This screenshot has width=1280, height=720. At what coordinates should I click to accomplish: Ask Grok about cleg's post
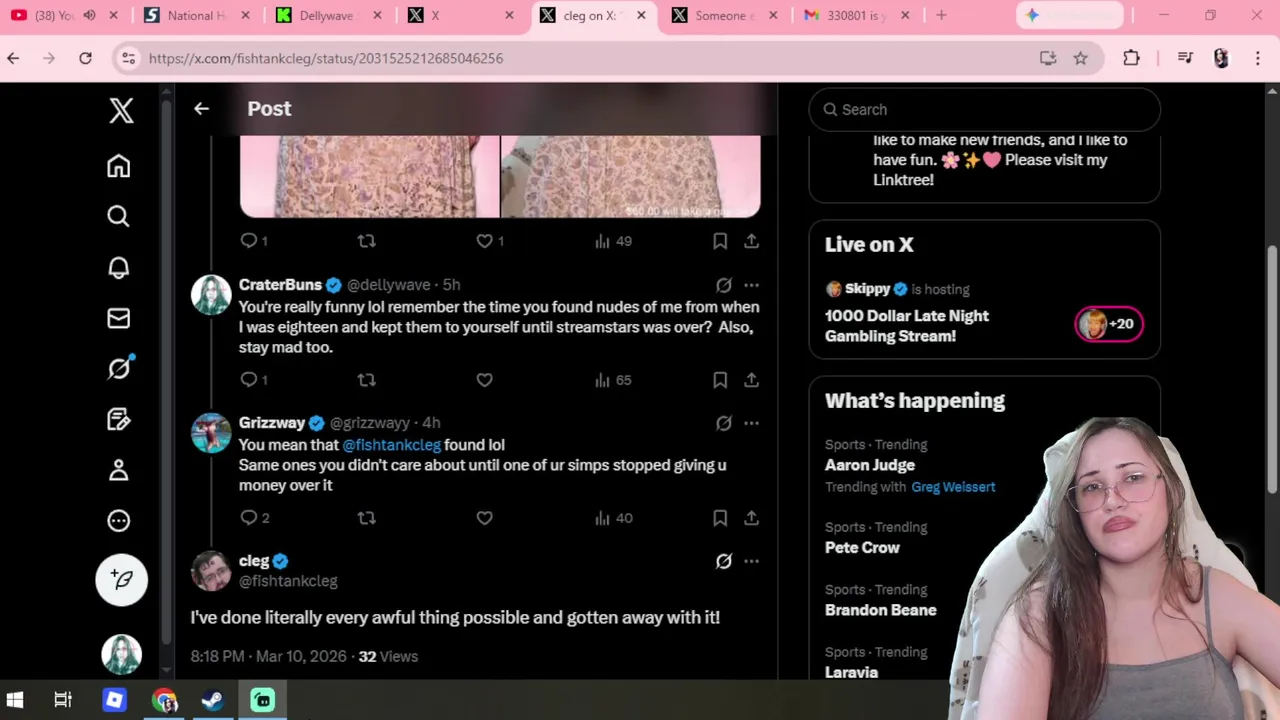724,561
